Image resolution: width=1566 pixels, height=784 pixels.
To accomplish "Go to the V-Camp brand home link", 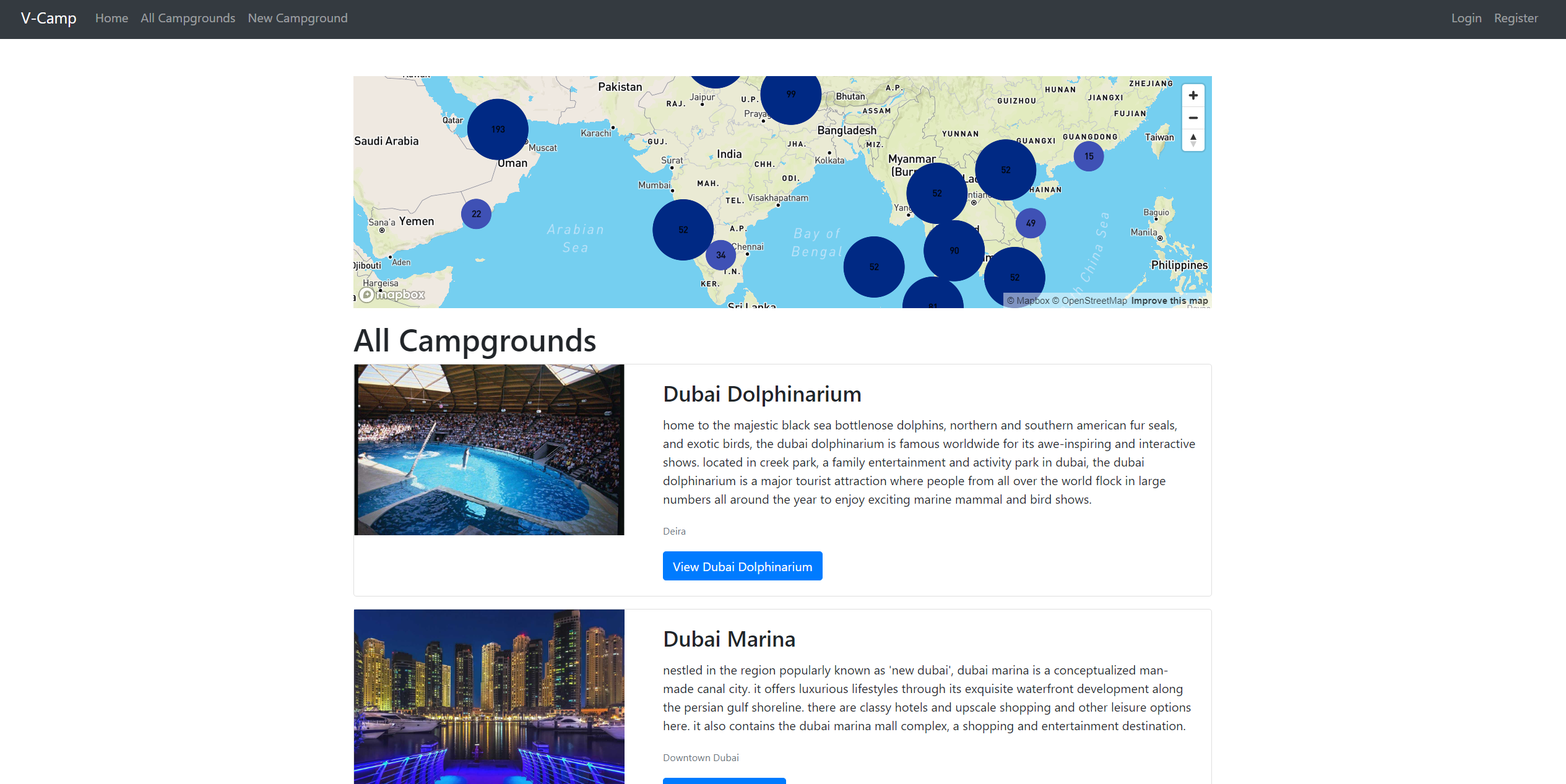I will 48,19.
